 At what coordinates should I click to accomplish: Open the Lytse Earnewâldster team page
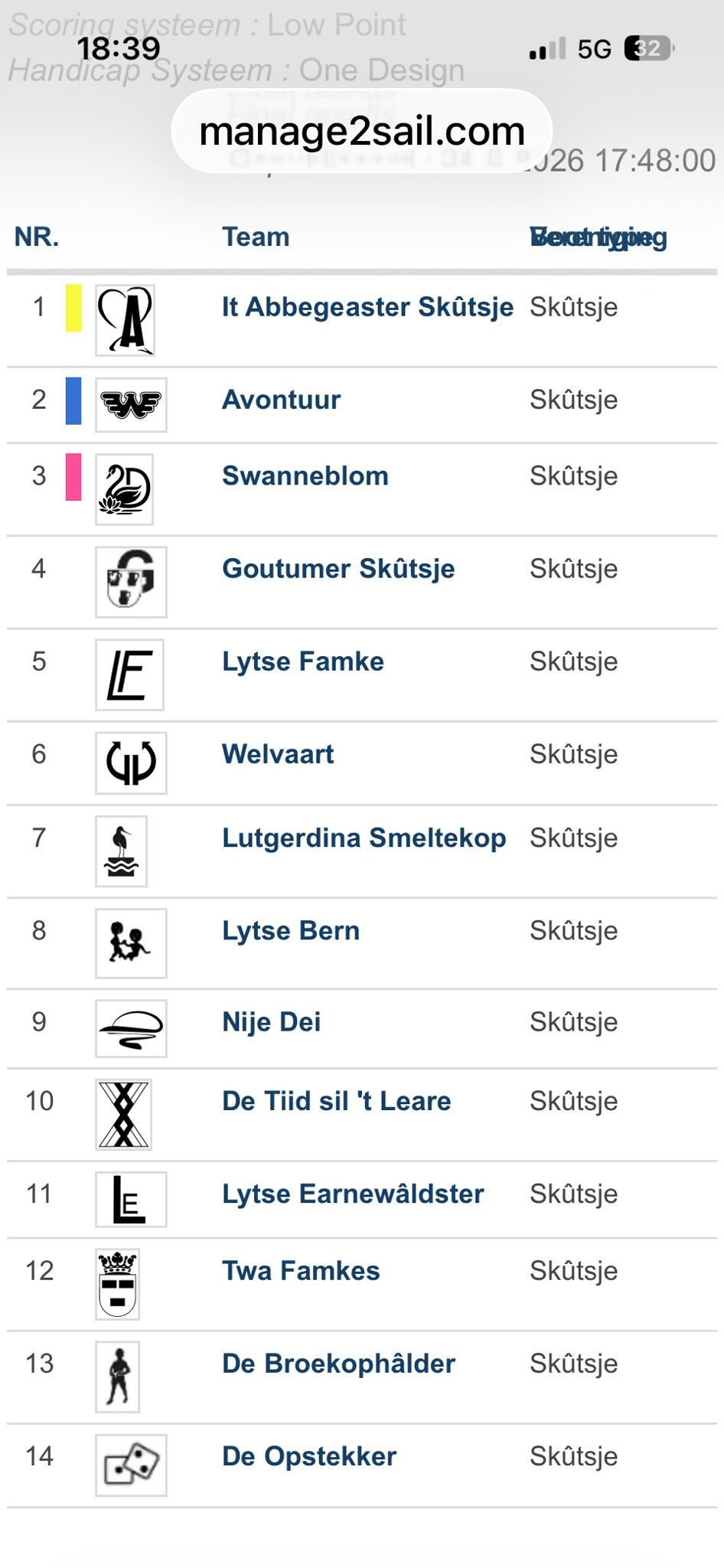353,1194
